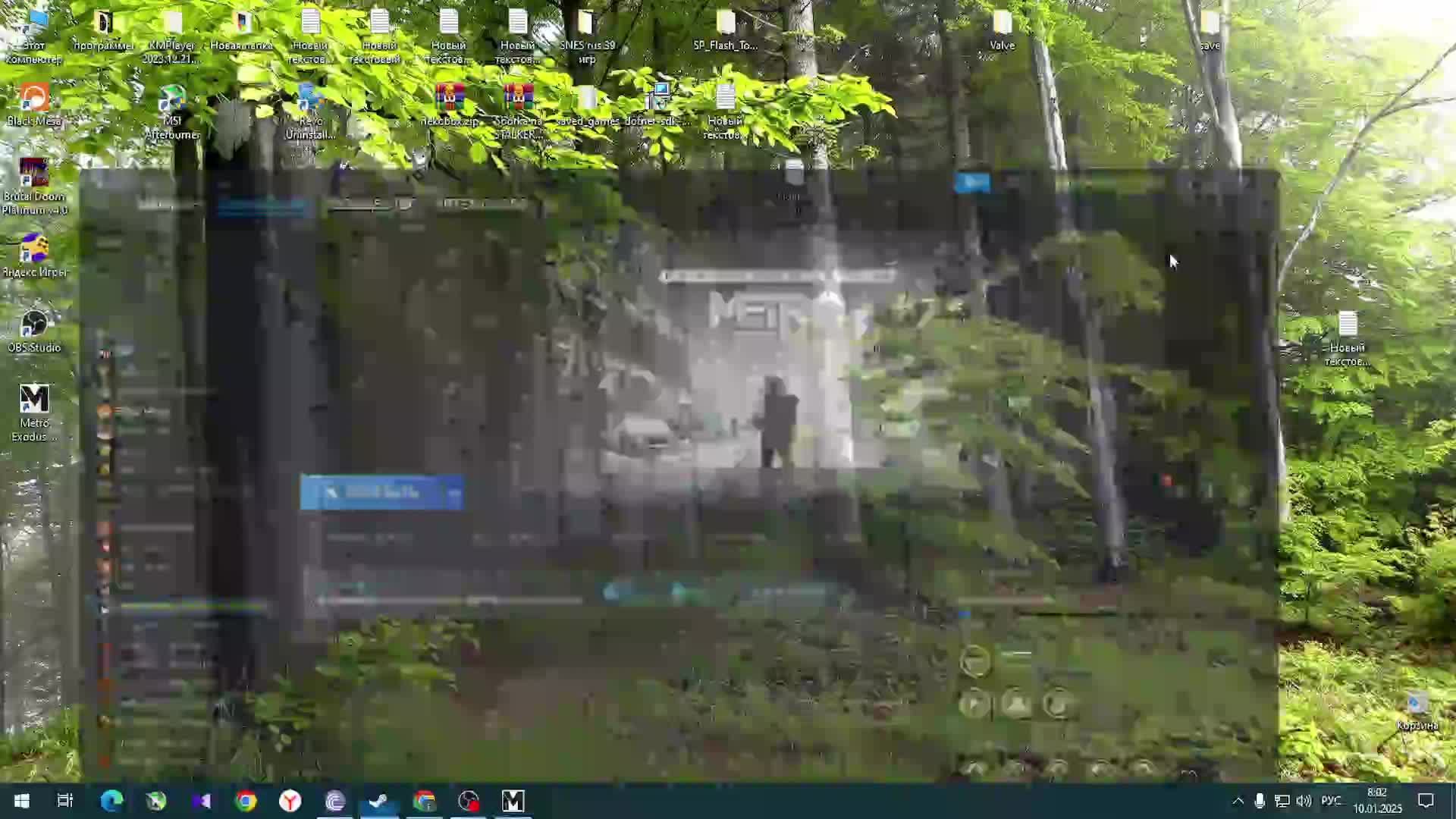Select the OBS Studio desktop shortcut
This screenshot has height=819, width=1456.
[x=33, y=331]
